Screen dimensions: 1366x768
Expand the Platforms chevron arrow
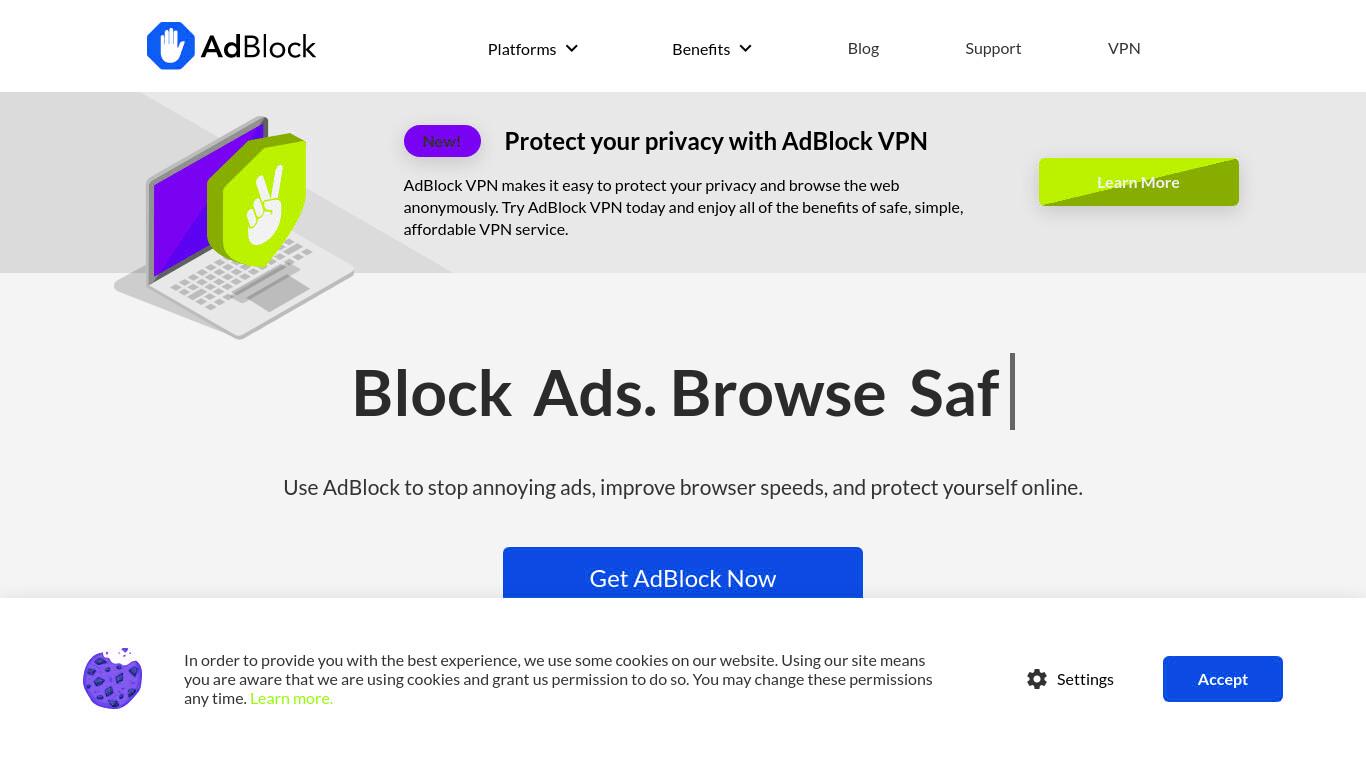(572, 48)
